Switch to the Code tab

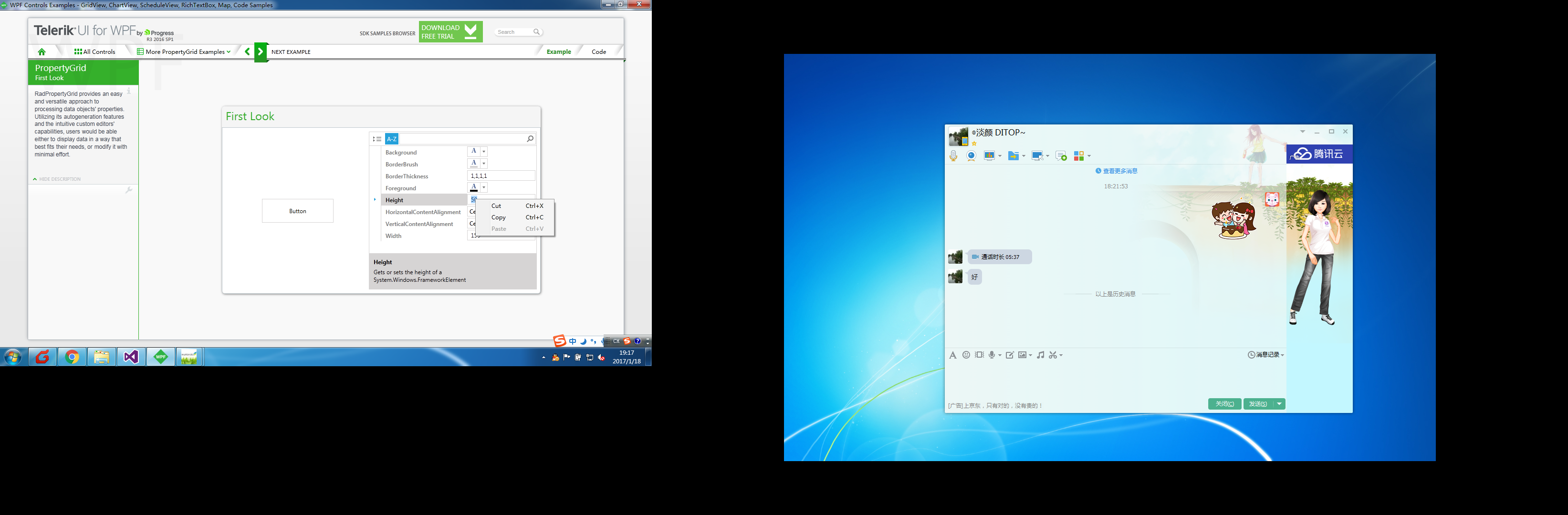598,51
